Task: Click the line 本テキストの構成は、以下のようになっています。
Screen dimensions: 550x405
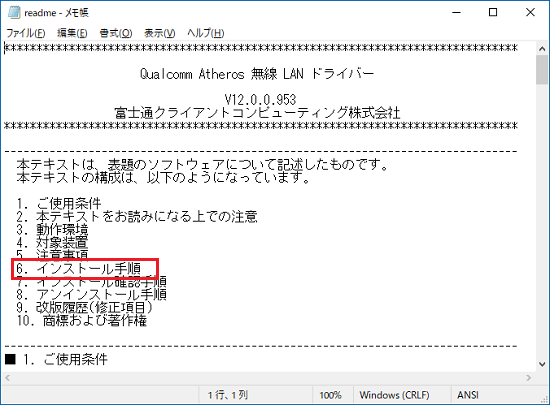Action: point(163,178)
